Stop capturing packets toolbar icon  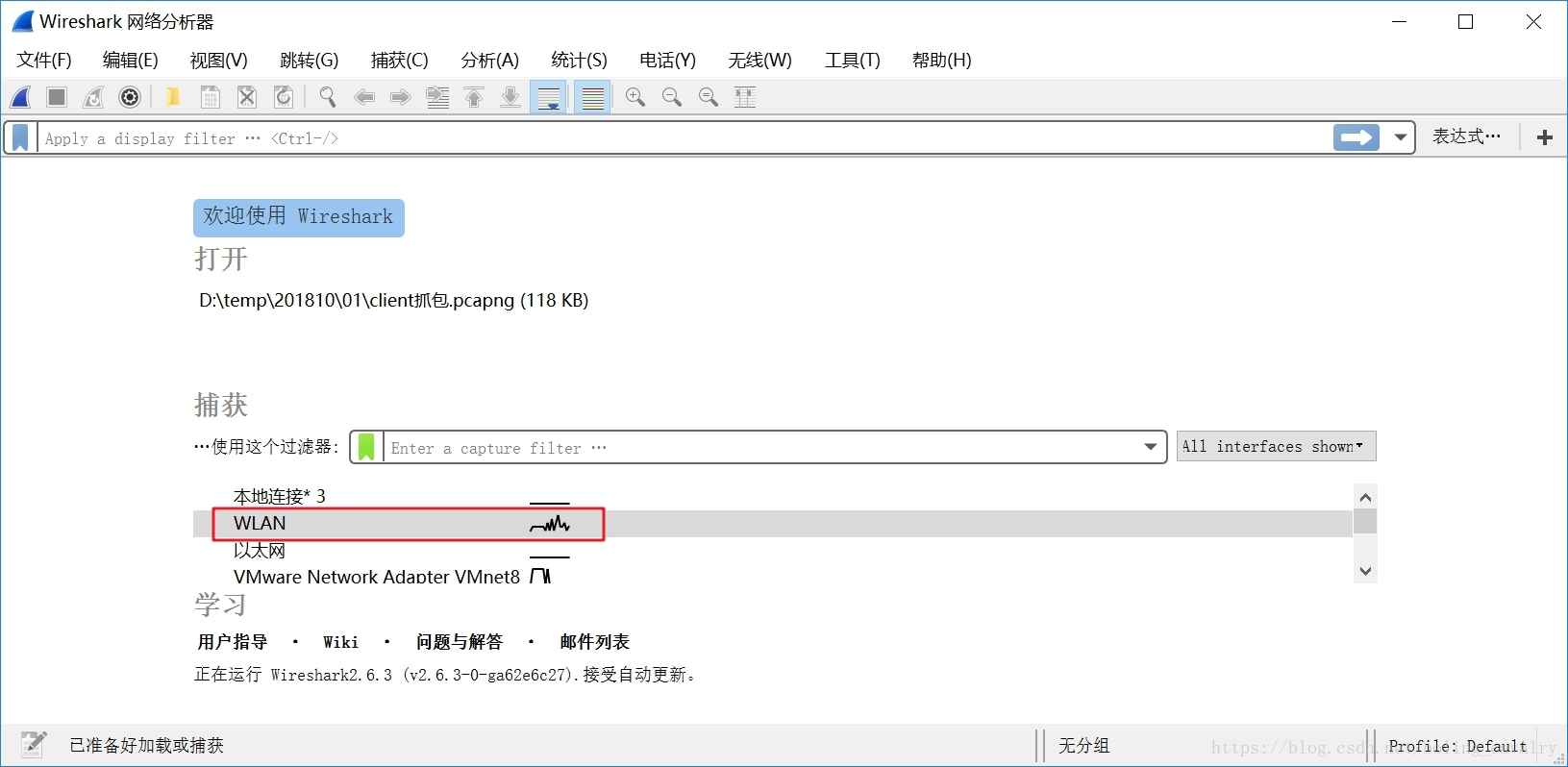tap(57, 97)
